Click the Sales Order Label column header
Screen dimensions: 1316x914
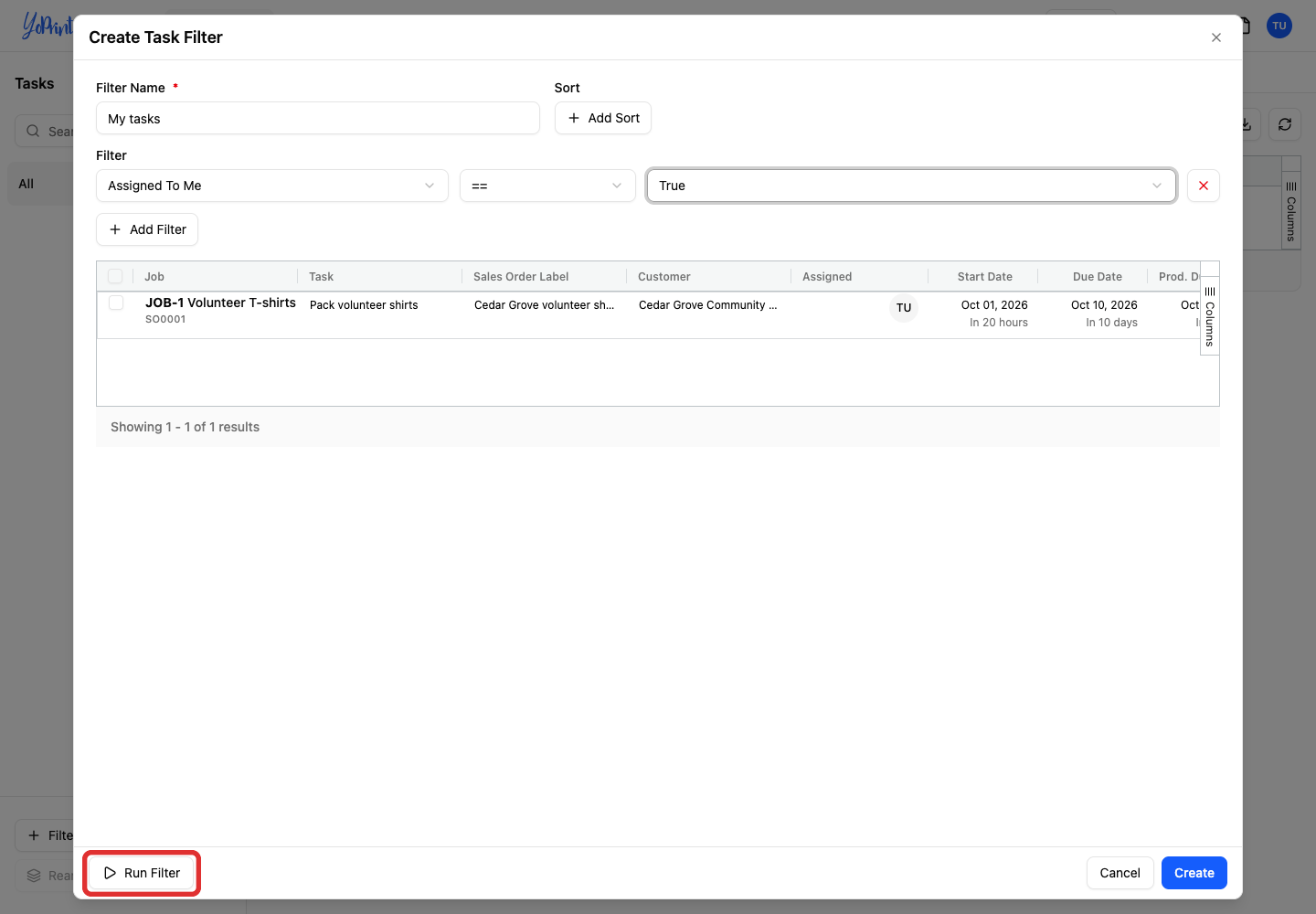point(521,277)
